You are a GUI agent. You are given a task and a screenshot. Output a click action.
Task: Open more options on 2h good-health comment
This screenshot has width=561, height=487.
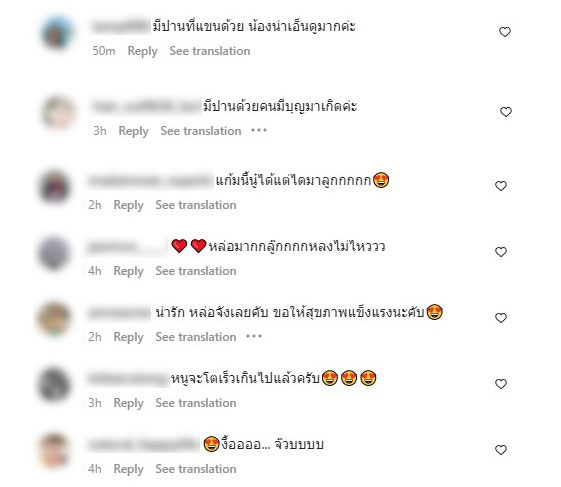pyautogui.click(x=254, y=336)
